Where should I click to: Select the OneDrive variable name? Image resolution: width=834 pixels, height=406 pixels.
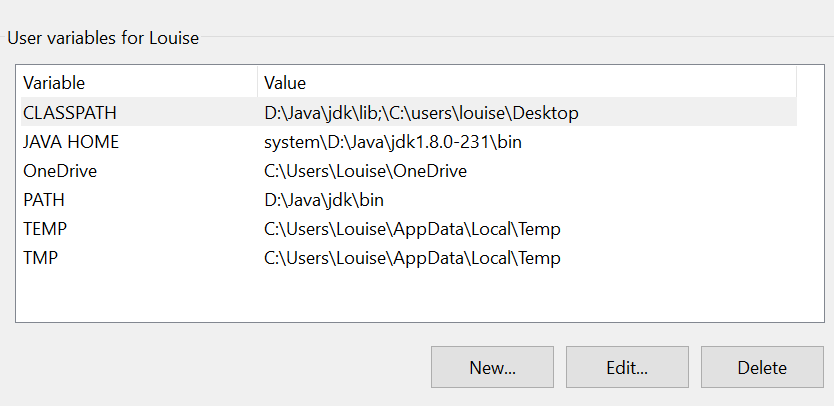point(60,171)
